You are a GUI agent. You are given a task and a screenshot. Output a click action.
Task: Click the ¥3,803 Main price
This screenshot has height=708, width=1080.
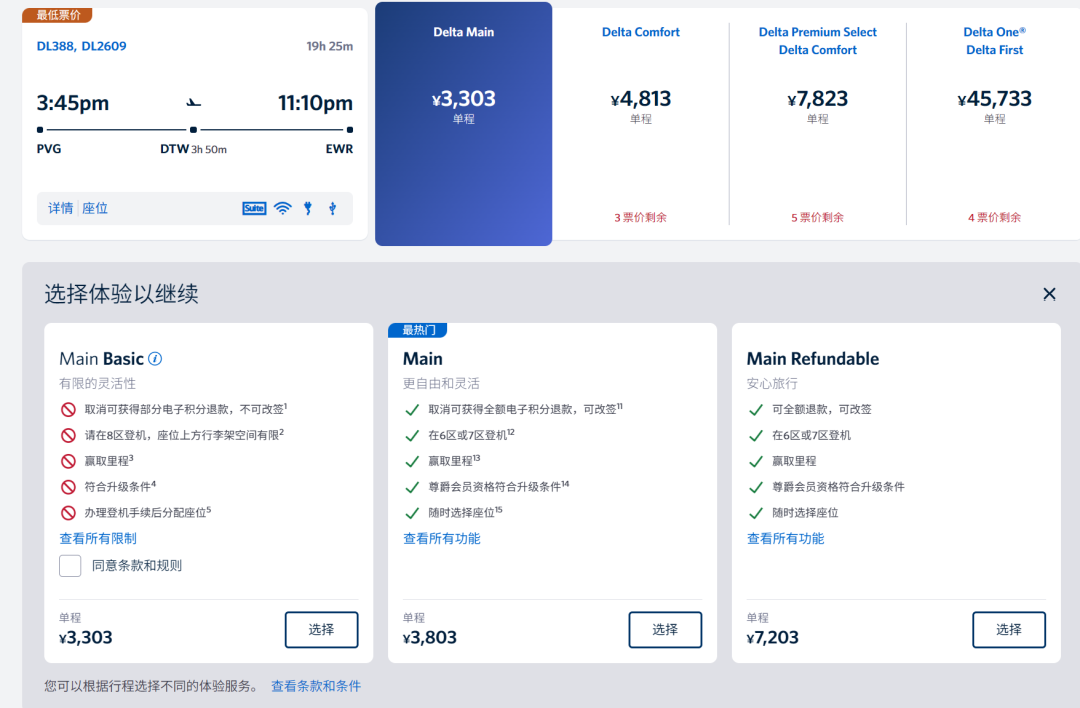click(430, 637)
